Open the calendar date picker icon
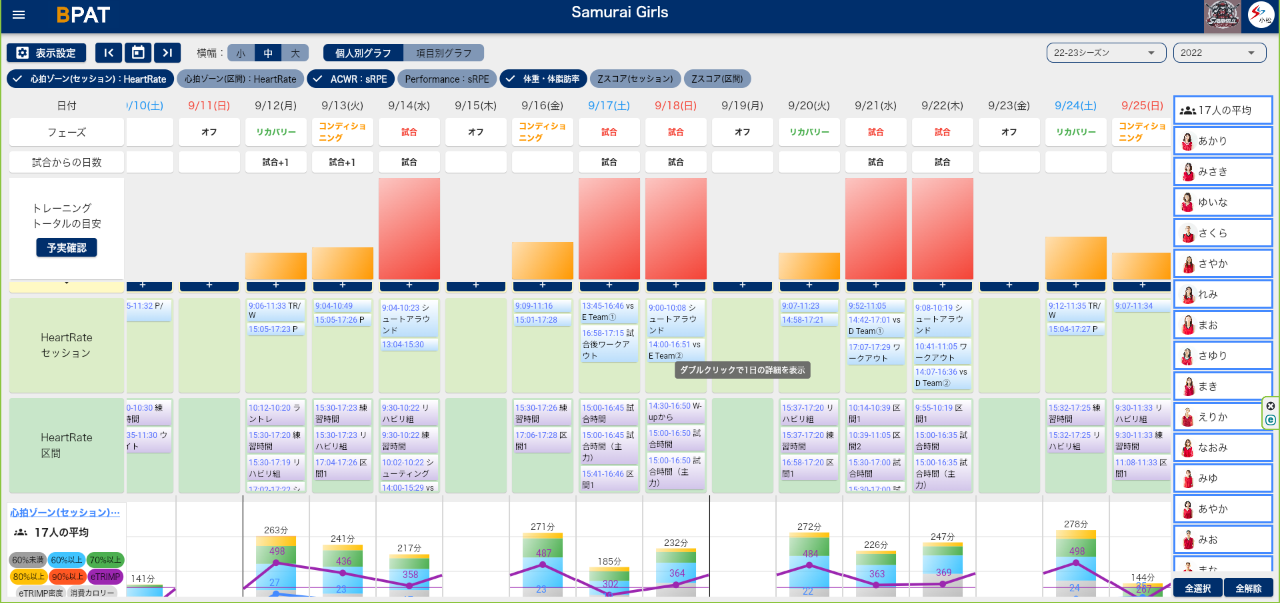1280x603 pixels. click(139, 53)
